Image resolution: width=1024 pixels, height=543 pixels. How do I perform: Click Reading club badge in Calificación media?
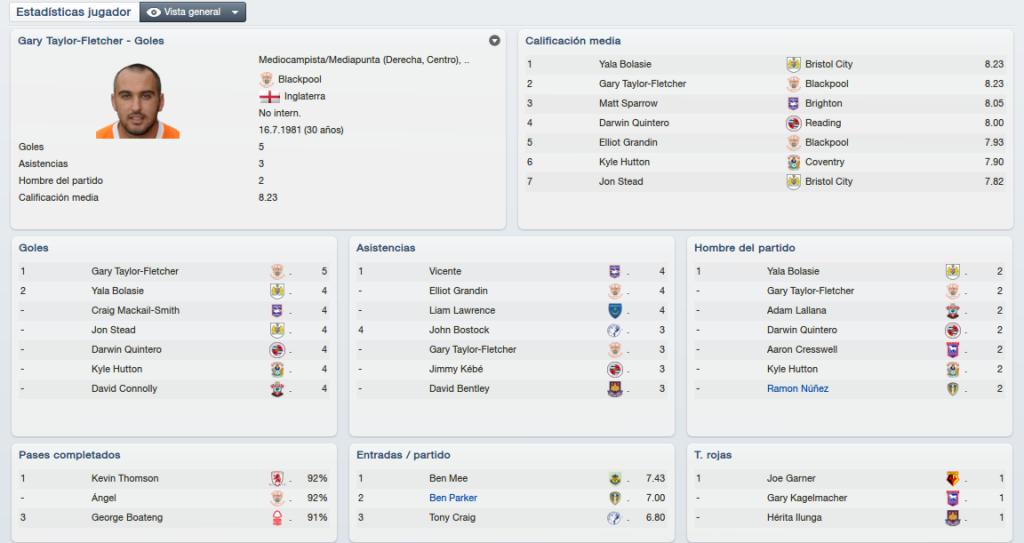[x=793, y=123]
